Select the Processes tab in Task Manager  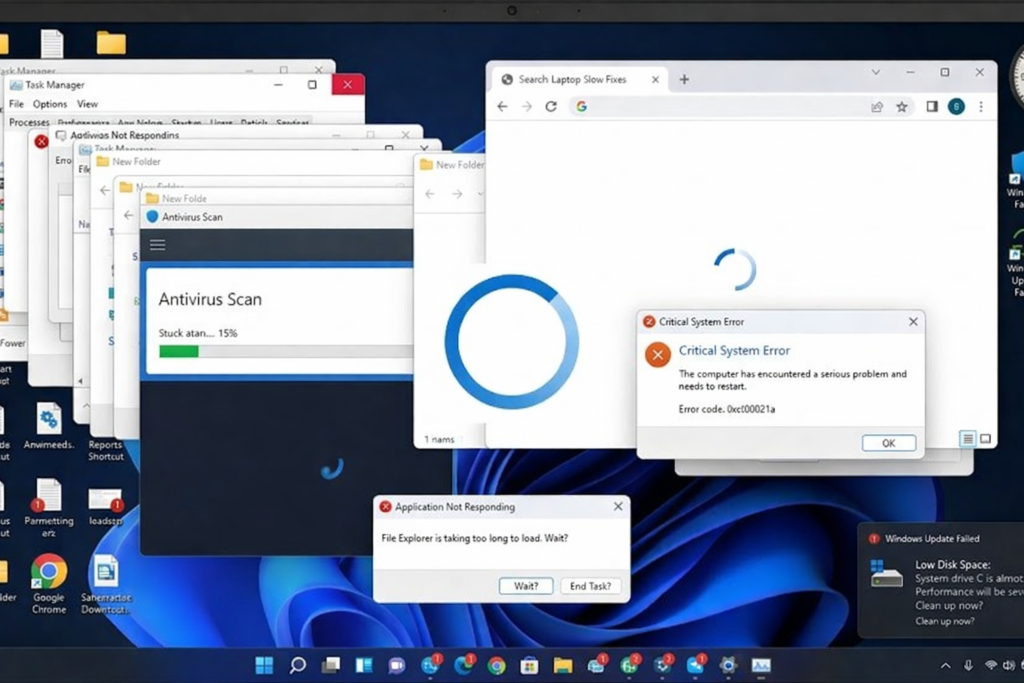point(29,122)
